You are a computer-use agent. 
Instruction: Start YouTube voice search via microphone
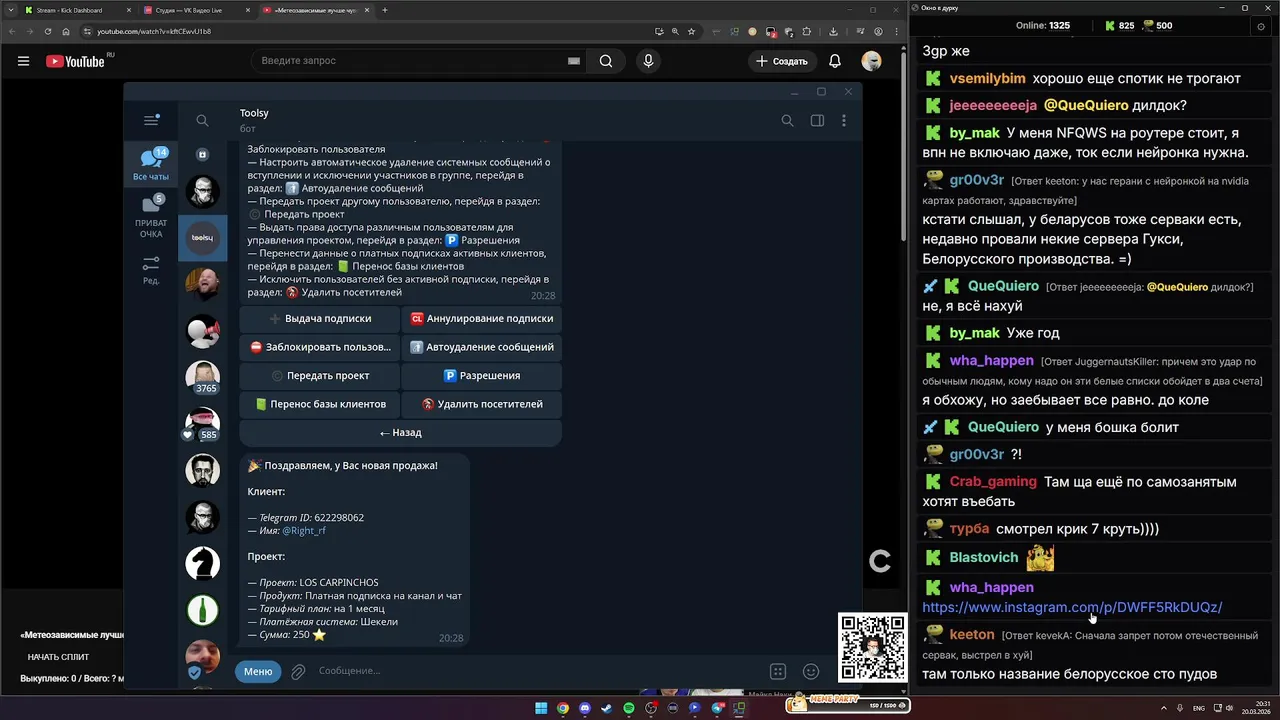click(x=648, y=61)
